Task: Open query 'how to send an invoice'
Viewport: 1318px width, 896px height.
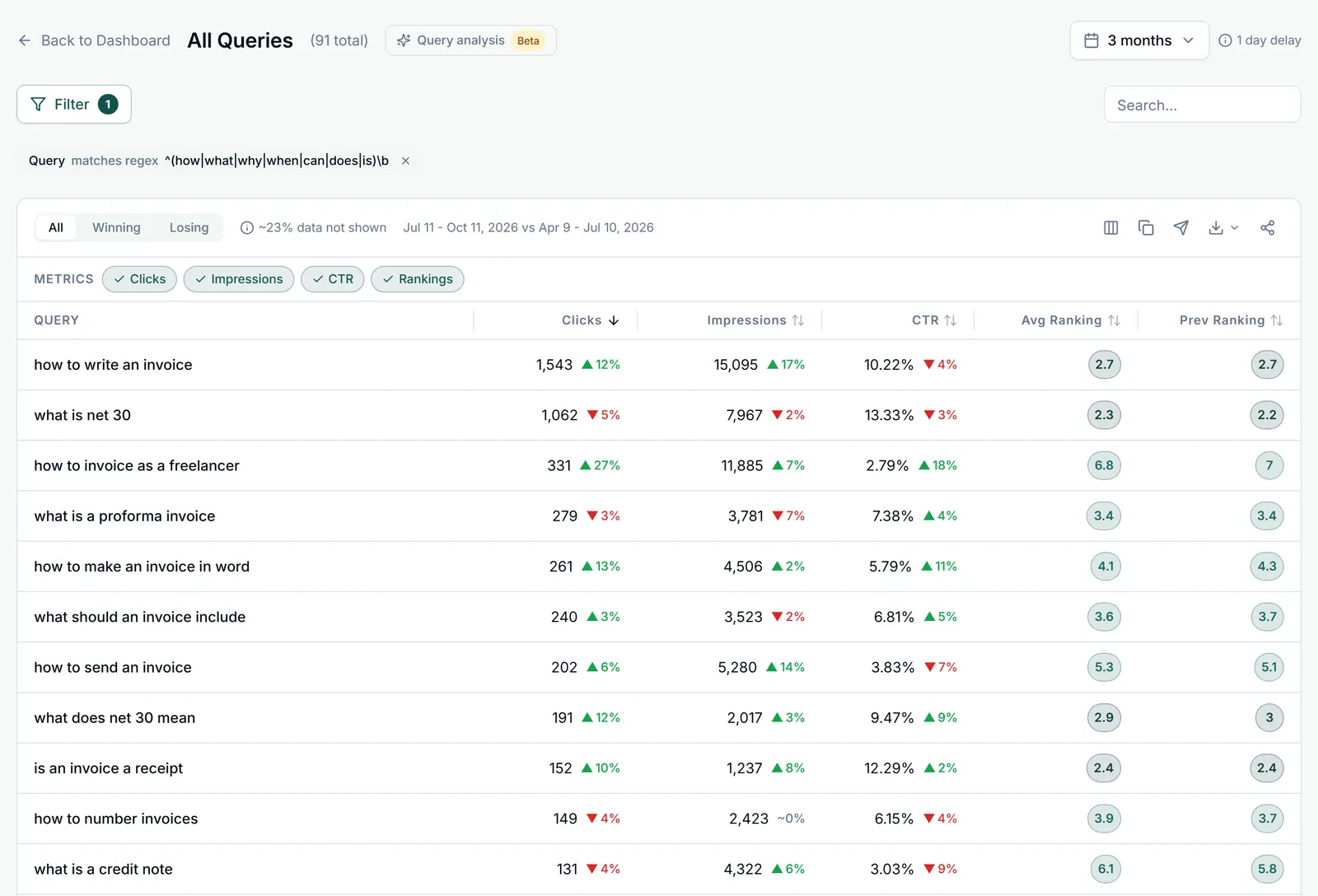Action: point(113,667)
